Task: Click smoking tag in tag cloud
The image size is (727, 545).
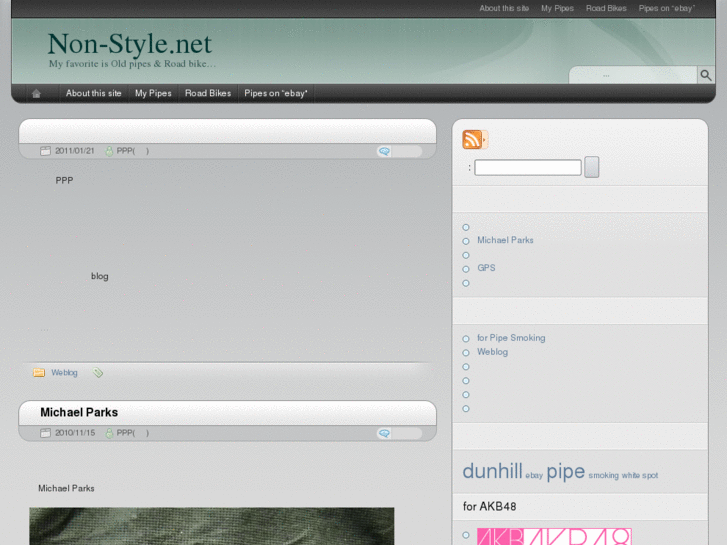Action: [603, 475]
